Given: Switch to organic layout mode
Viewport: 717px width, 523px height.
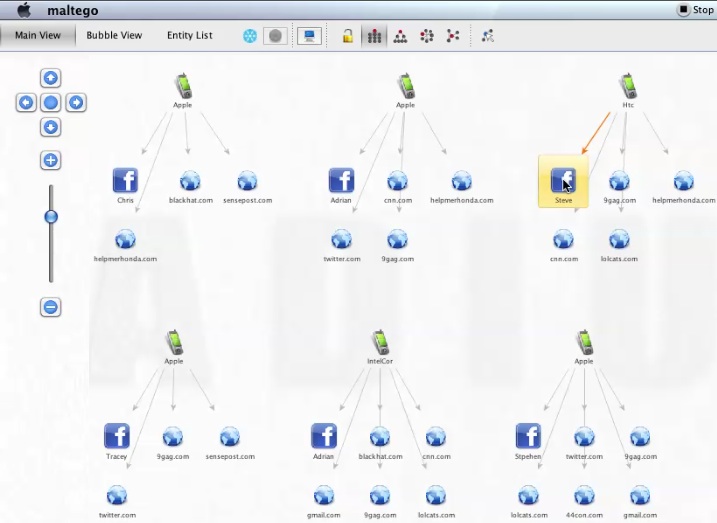Looking at the screenshot, I should [x=453, y=36].
